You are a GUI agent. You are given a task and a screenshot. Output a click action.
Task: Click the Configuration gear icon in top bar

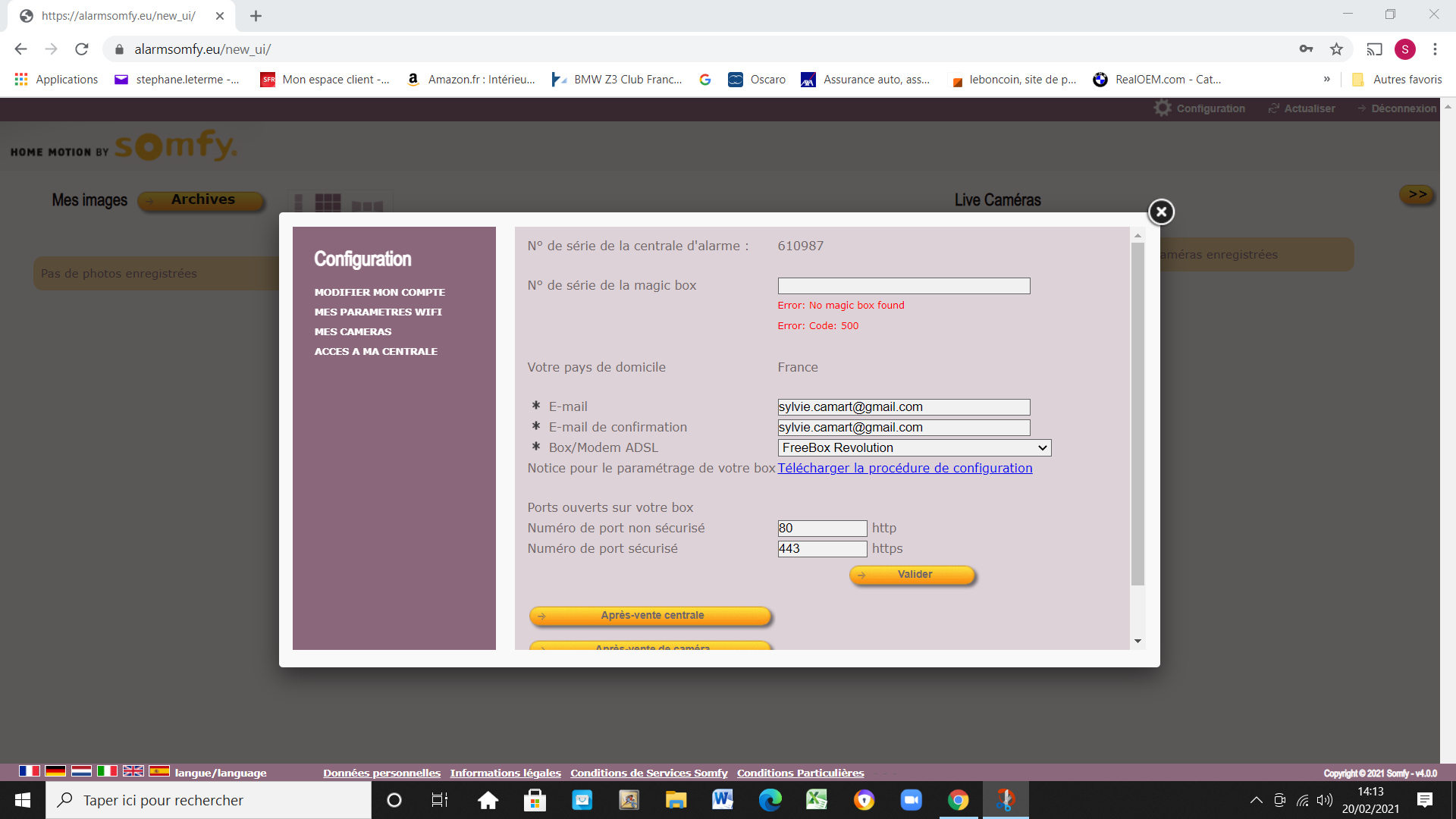(x=1163, y=108)
